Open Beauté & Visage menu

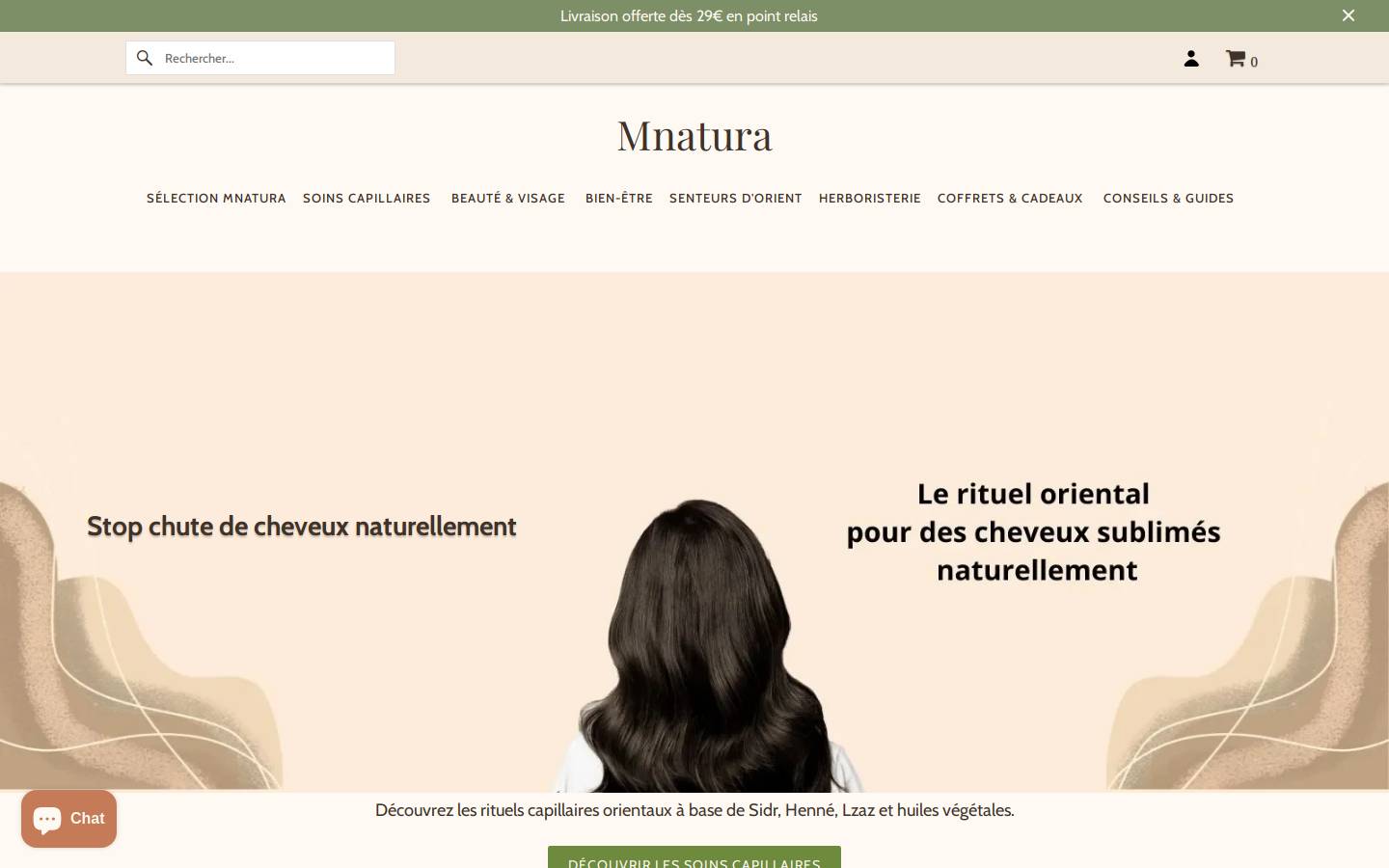point(508,198)
